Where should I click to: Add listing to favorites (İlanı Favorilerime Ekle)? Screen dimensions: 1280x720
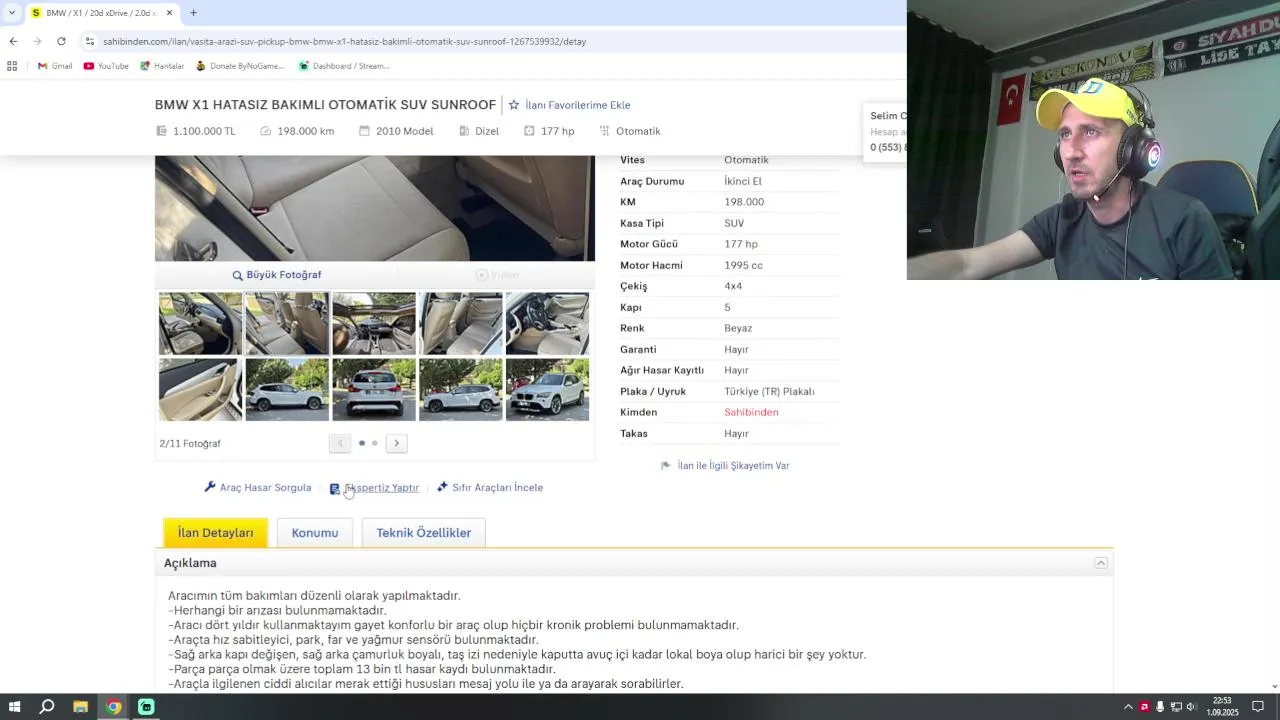pyautogui.click(x=577, y=105)
